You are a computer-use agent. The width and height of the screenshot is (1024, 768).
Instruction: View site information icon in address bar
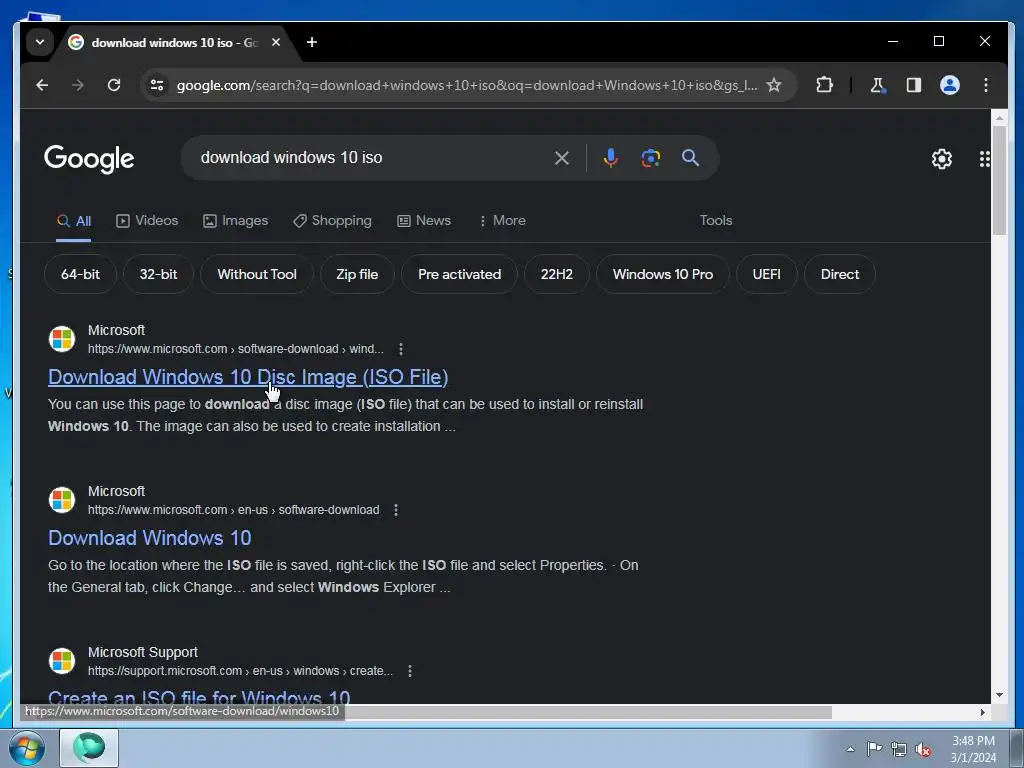157,85
